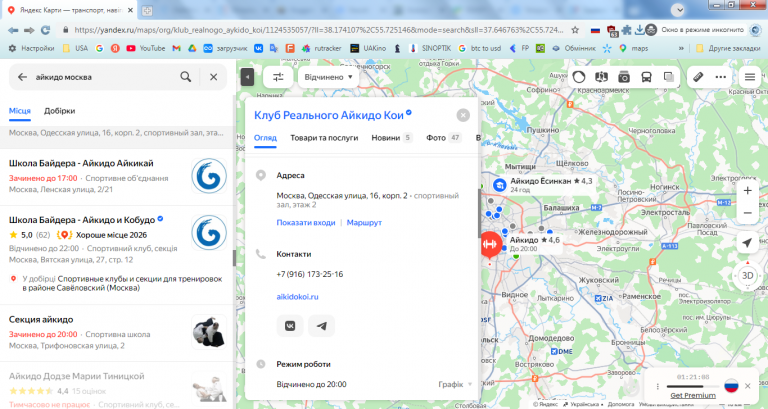This screenshot has height=409, width=768.
Task: Click the widget's progress slider bar
Action: pos(693,386)
